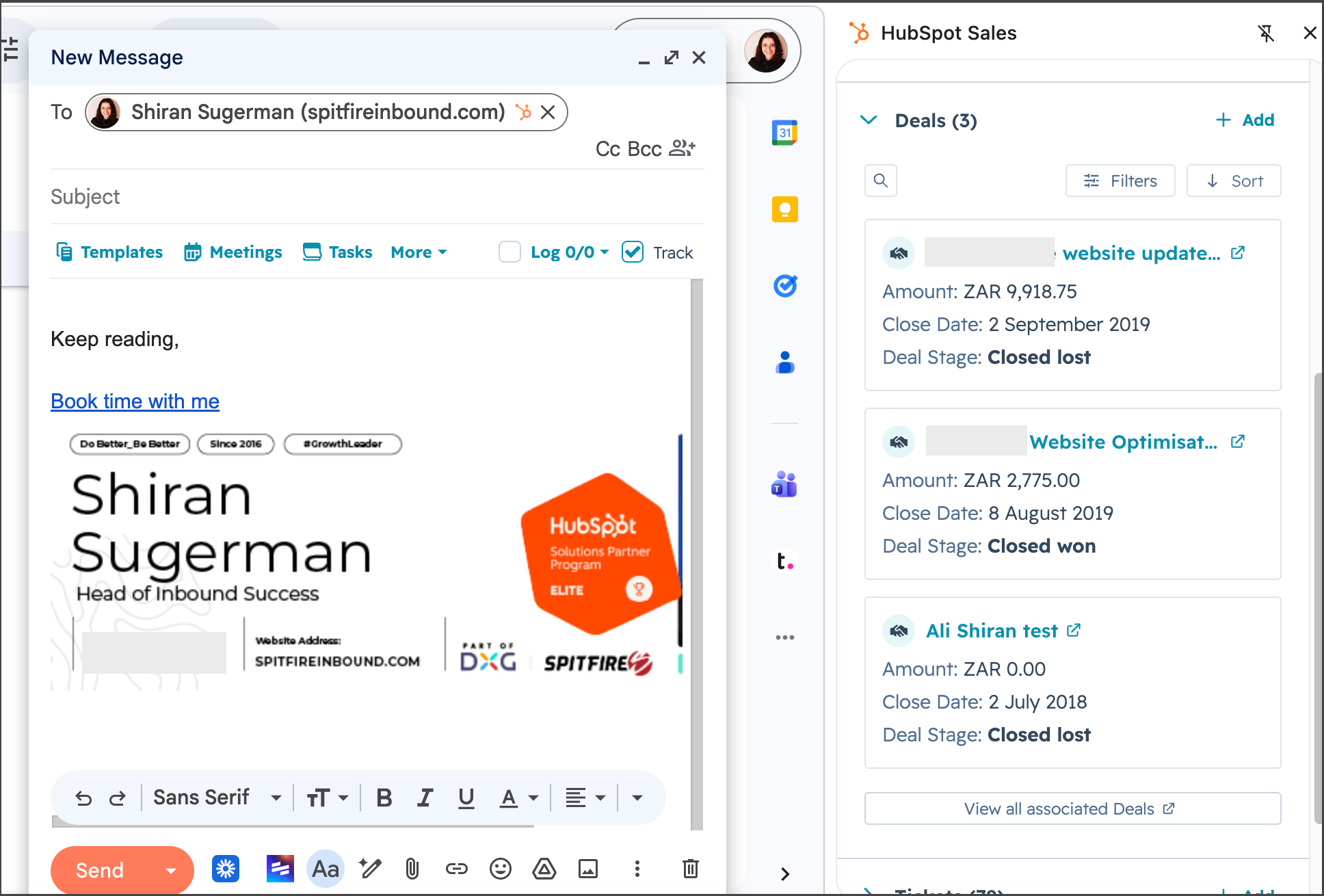Open 'Book time with me' link
The width and height of the screenshot is (1324, 896).
[x=135, y=401]
